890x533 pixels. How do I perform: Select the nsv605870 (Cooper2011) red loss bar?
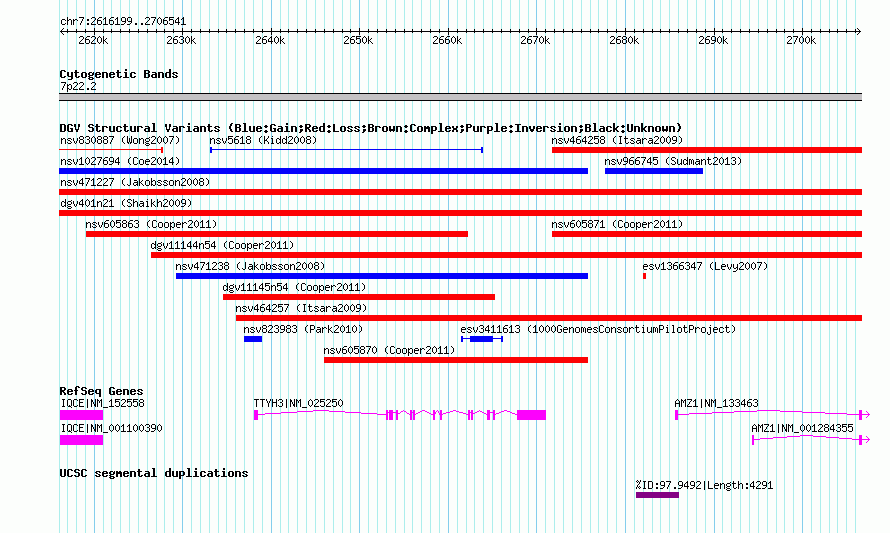tap(456, 360)
